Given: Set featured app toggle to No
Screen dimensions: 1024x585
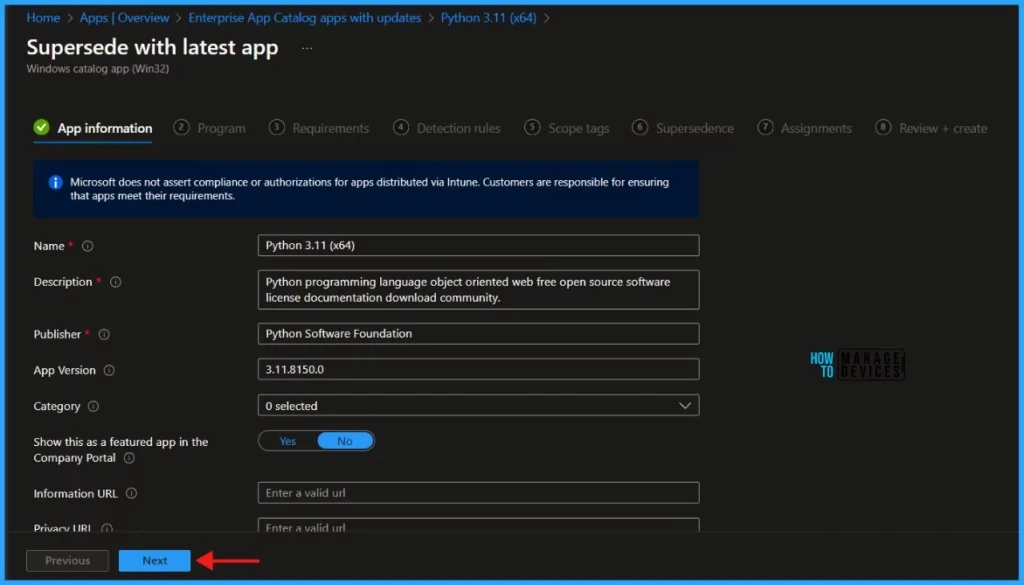Looking at the screenshot, I should (x=345, y=441).
